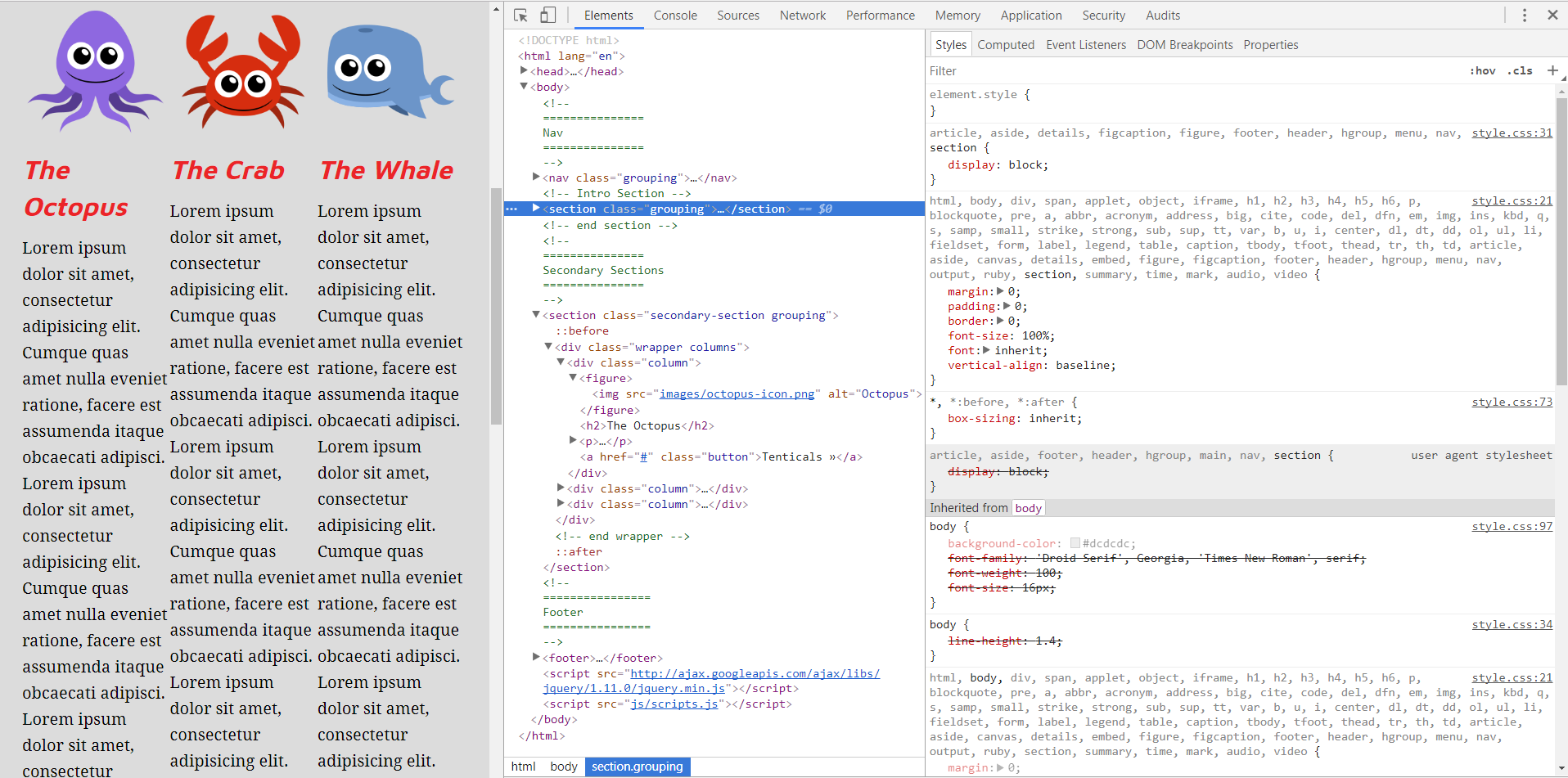1568x778 pixels.
Task: Open DevTools three-dot customize menu
Action: pyautogui.click(x=1524, y=16)
